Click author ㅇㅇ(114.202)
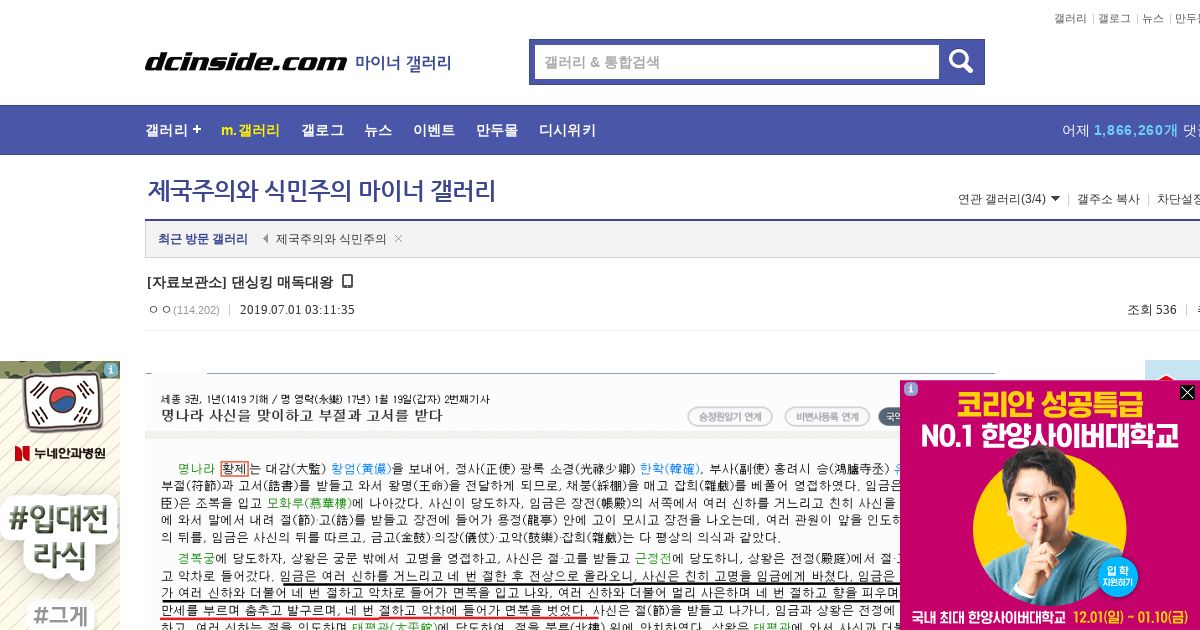Viewport: 1200px width, 630px height. pyautogui.click(x=184, y=310)
